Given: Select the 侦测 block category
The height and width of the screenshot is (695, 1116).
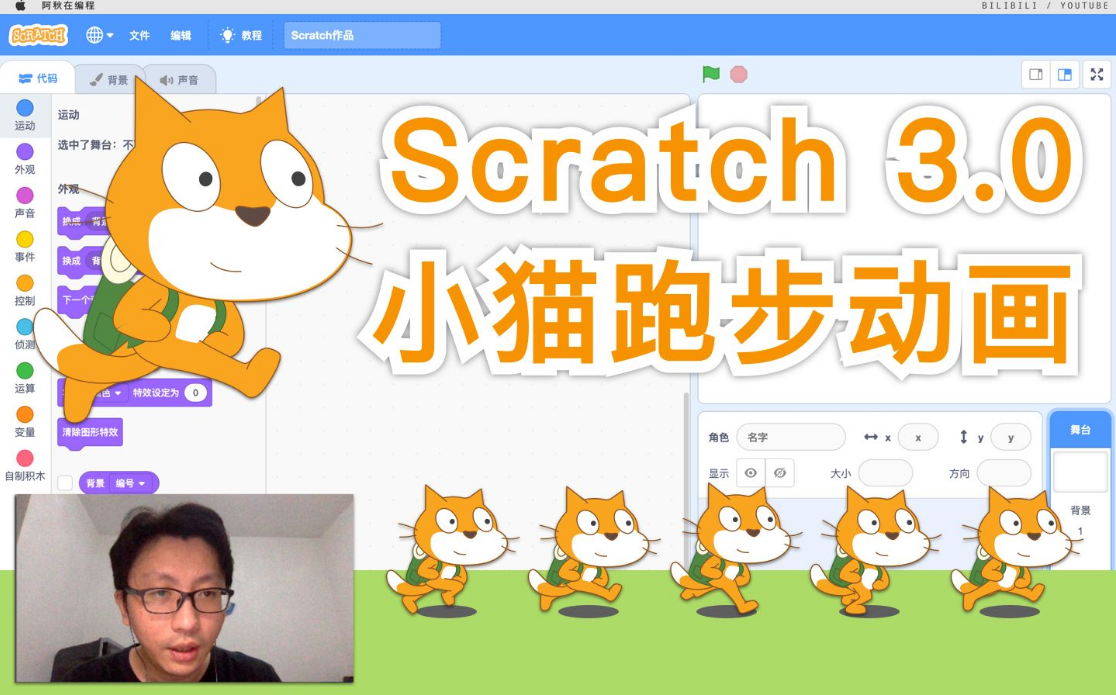Looking at the screenshot, I should point(25,335).
